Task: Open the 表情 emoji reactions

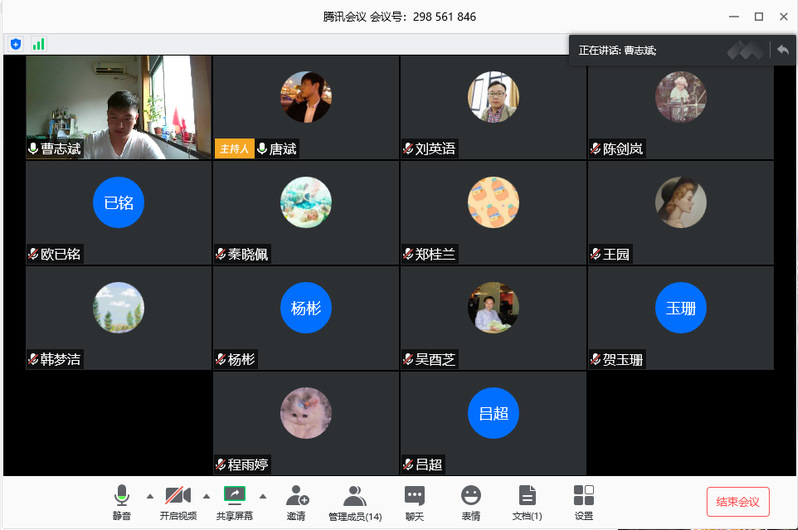Action: click(471, 496)
